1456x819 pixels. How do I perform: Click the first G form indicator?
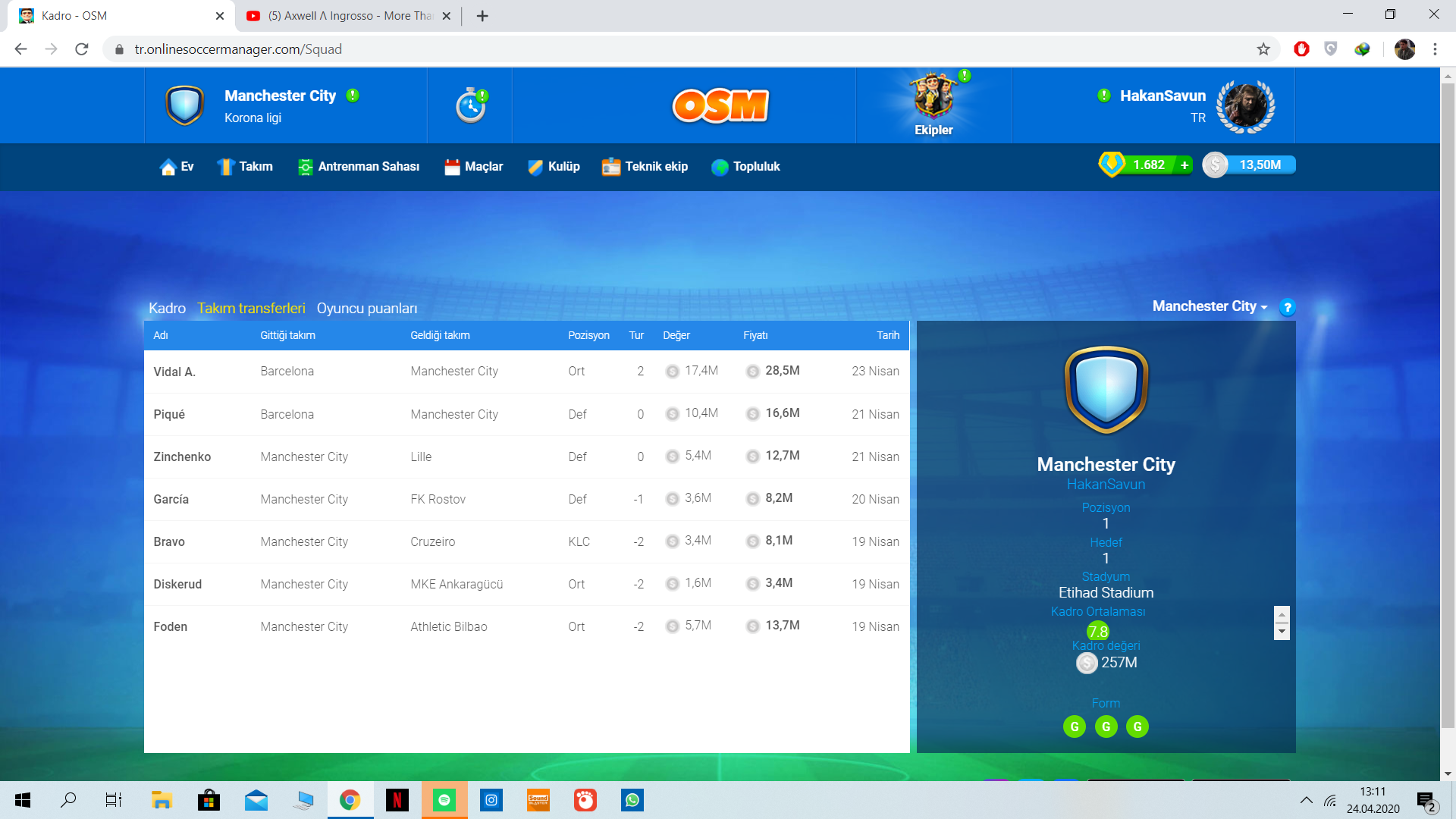[x=1074, y=726]
